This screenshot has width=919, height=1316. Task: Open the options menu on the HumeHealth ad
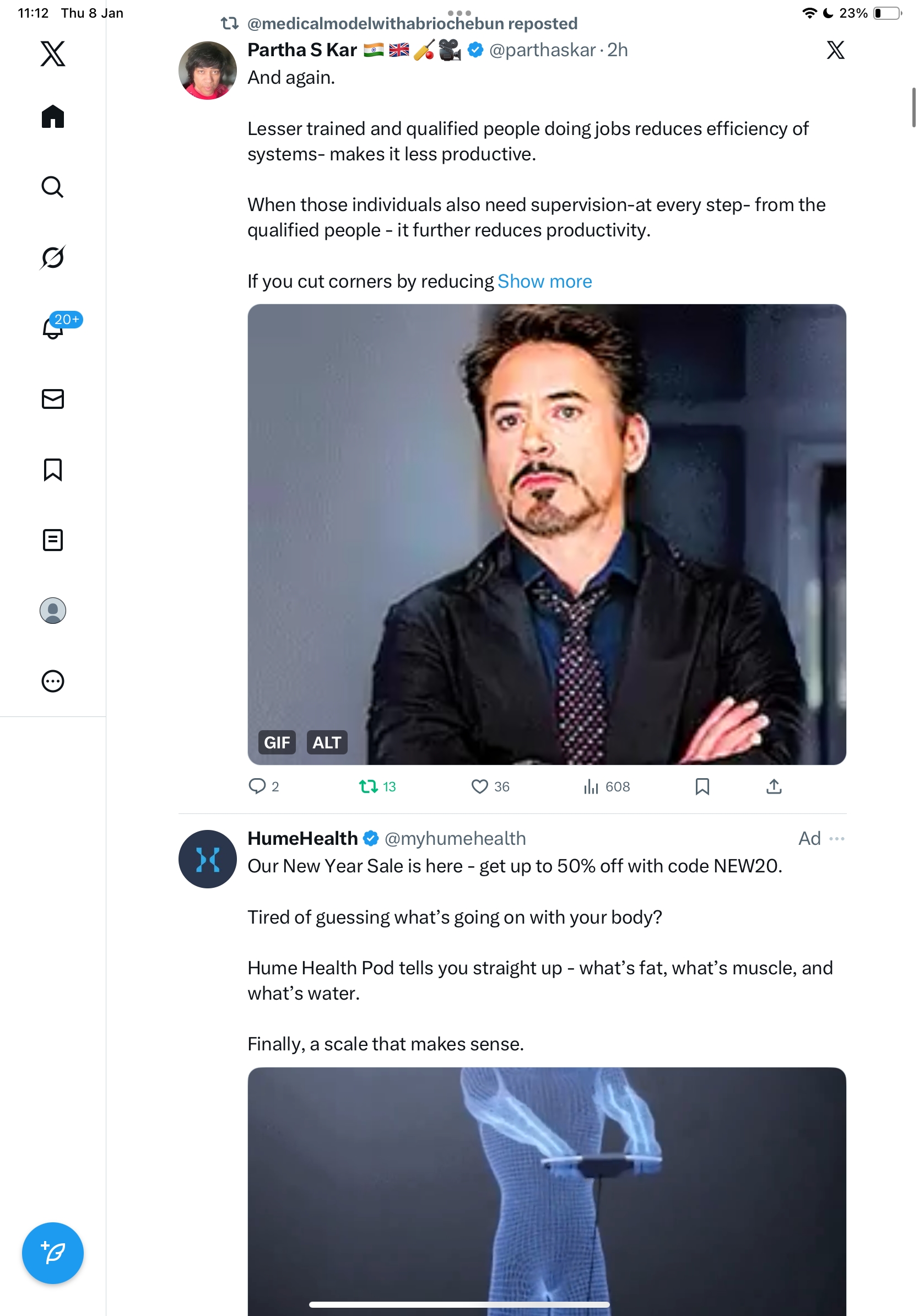[836, 839]
